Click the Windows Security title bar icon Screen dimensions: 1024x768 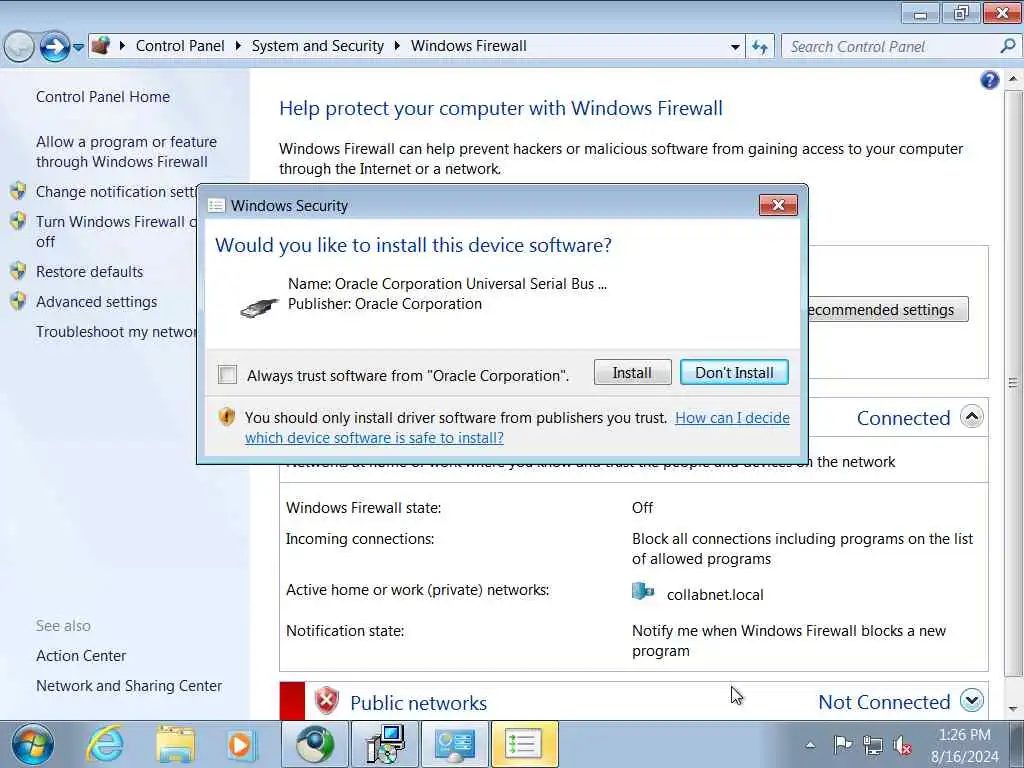pos(216,206)
